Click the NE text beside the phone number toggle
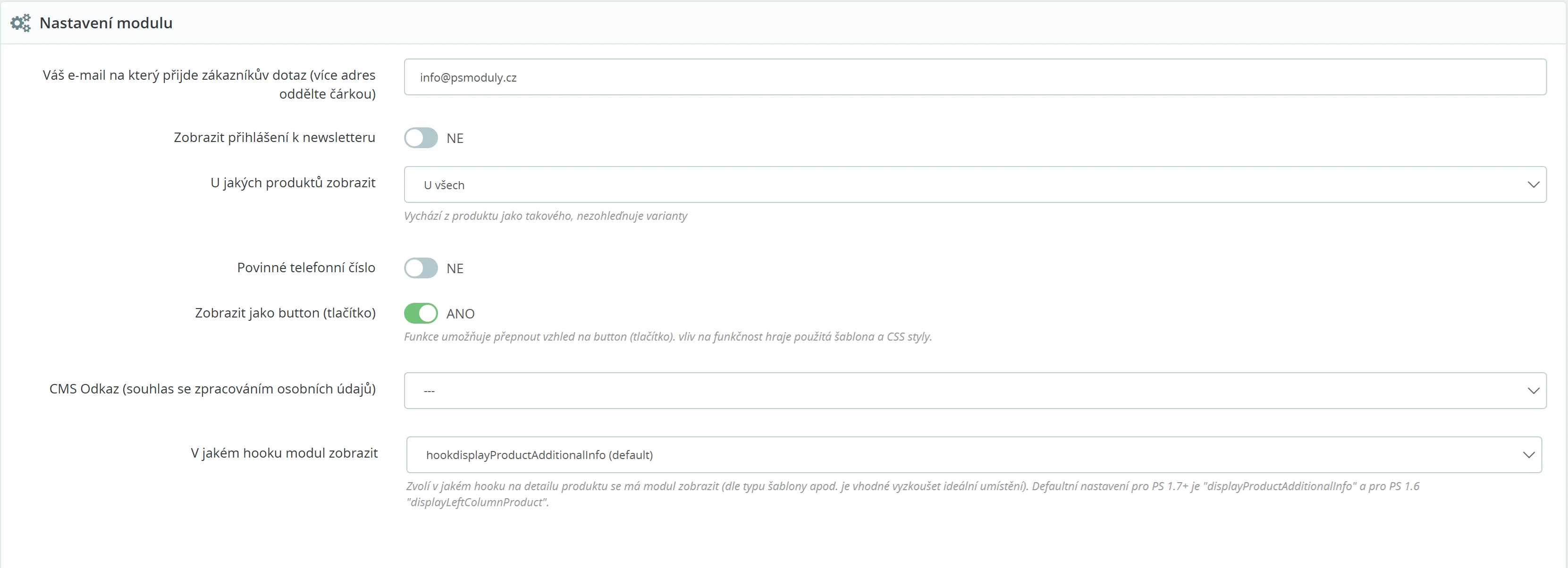The width and height of the screenshot is (1568, 568). pos(455,269)
